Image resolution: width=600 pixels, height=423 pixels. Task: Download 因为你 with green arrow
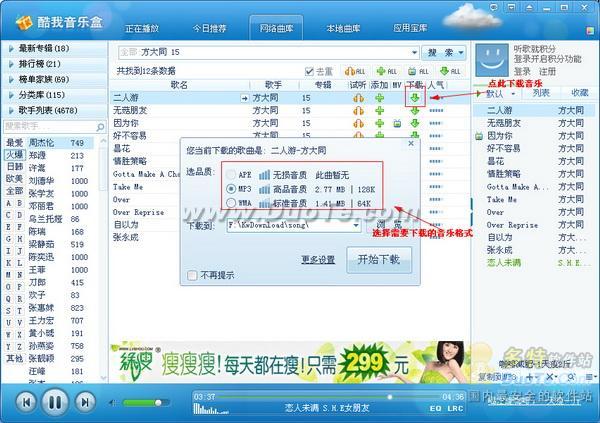click(x=415, y=123)
